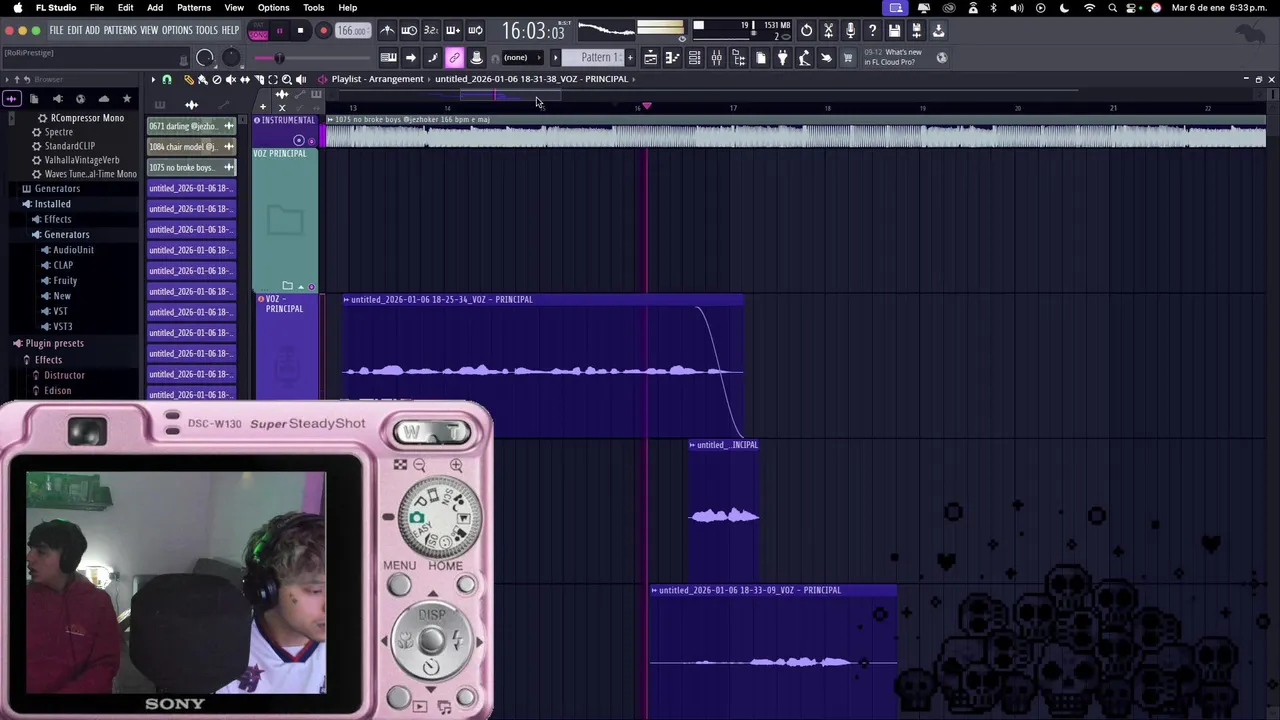Open the TOOLS menu in FL toolbar
Viewport: 1280px width, 720px height.
pyautogui.click(x=207, y=31)
